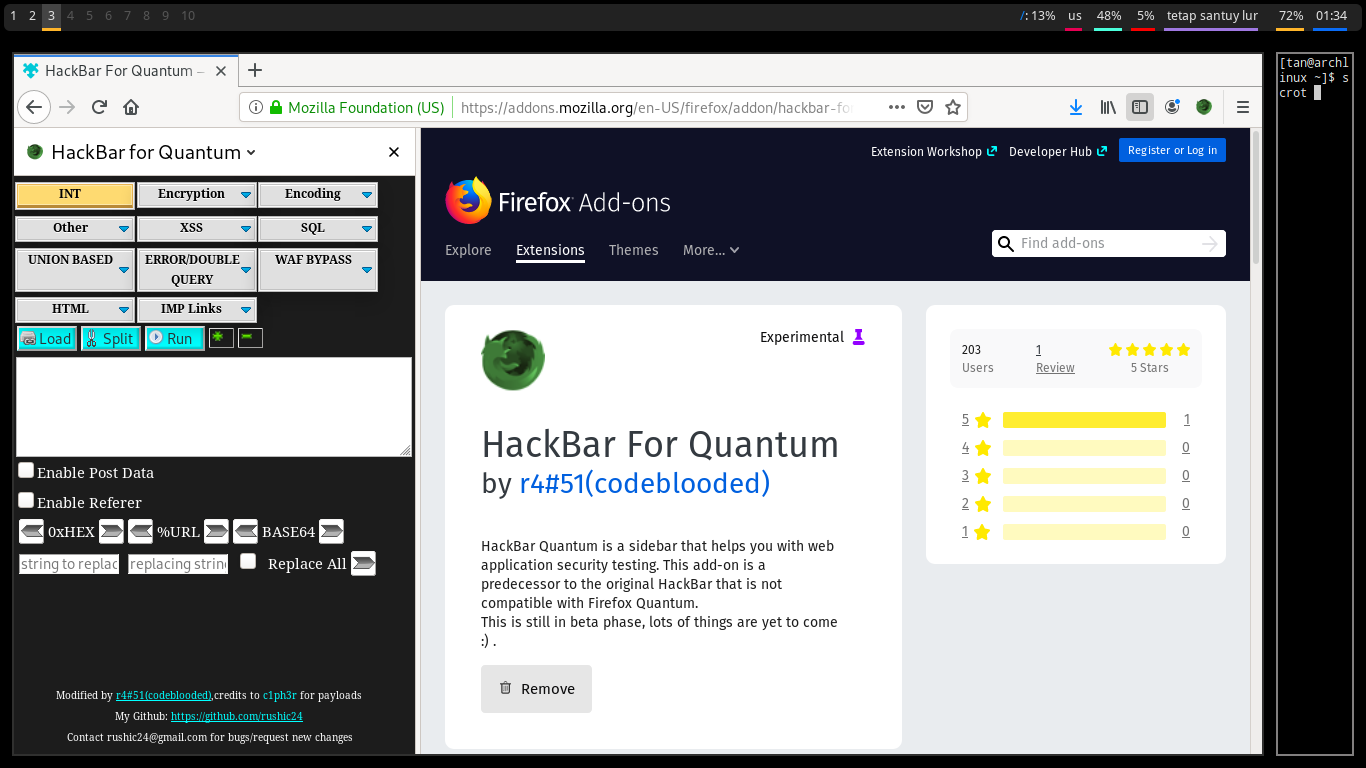Go to the Themes tab
This screenshot has width=1366, height=768.
pyautogui.click(x=634, y=250)
